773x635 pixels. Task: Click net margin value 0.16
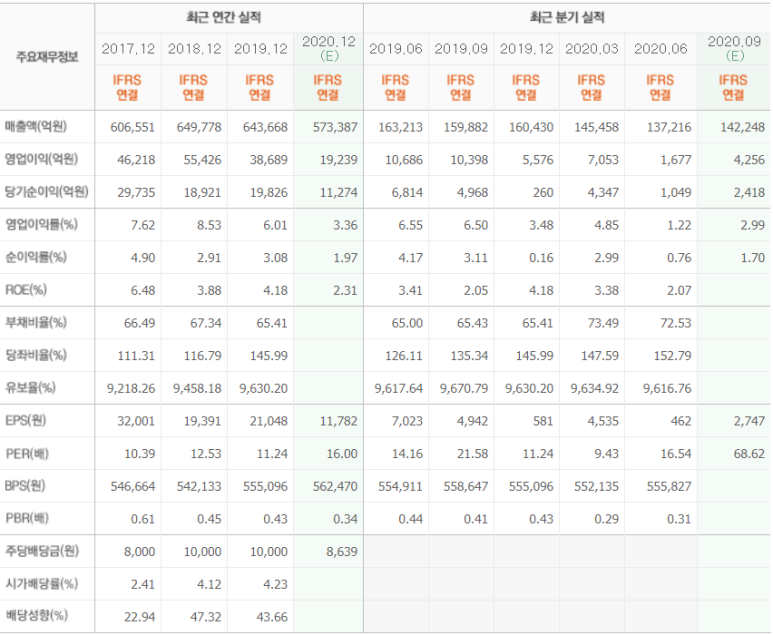tap(541, 258)
